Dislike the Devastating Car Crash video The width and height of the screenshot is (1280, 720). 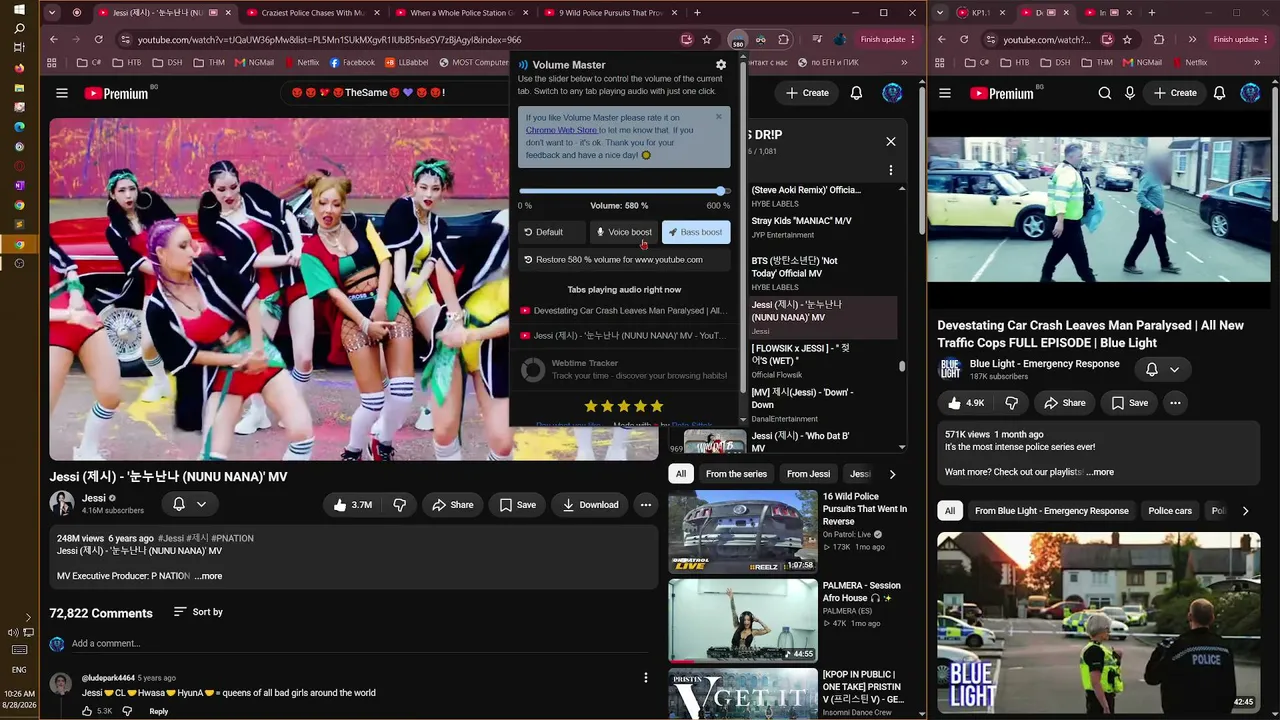[x=1011, y=403]
